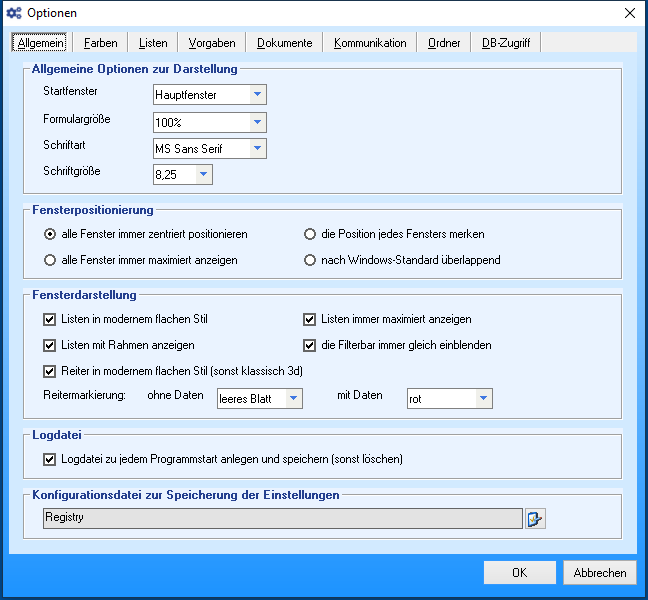Toggle 'Listen mit Rahmen anzeigen' checkbox
Image resolution: width=648 pixels, height=600 pixels.
[x=50, y=346]
